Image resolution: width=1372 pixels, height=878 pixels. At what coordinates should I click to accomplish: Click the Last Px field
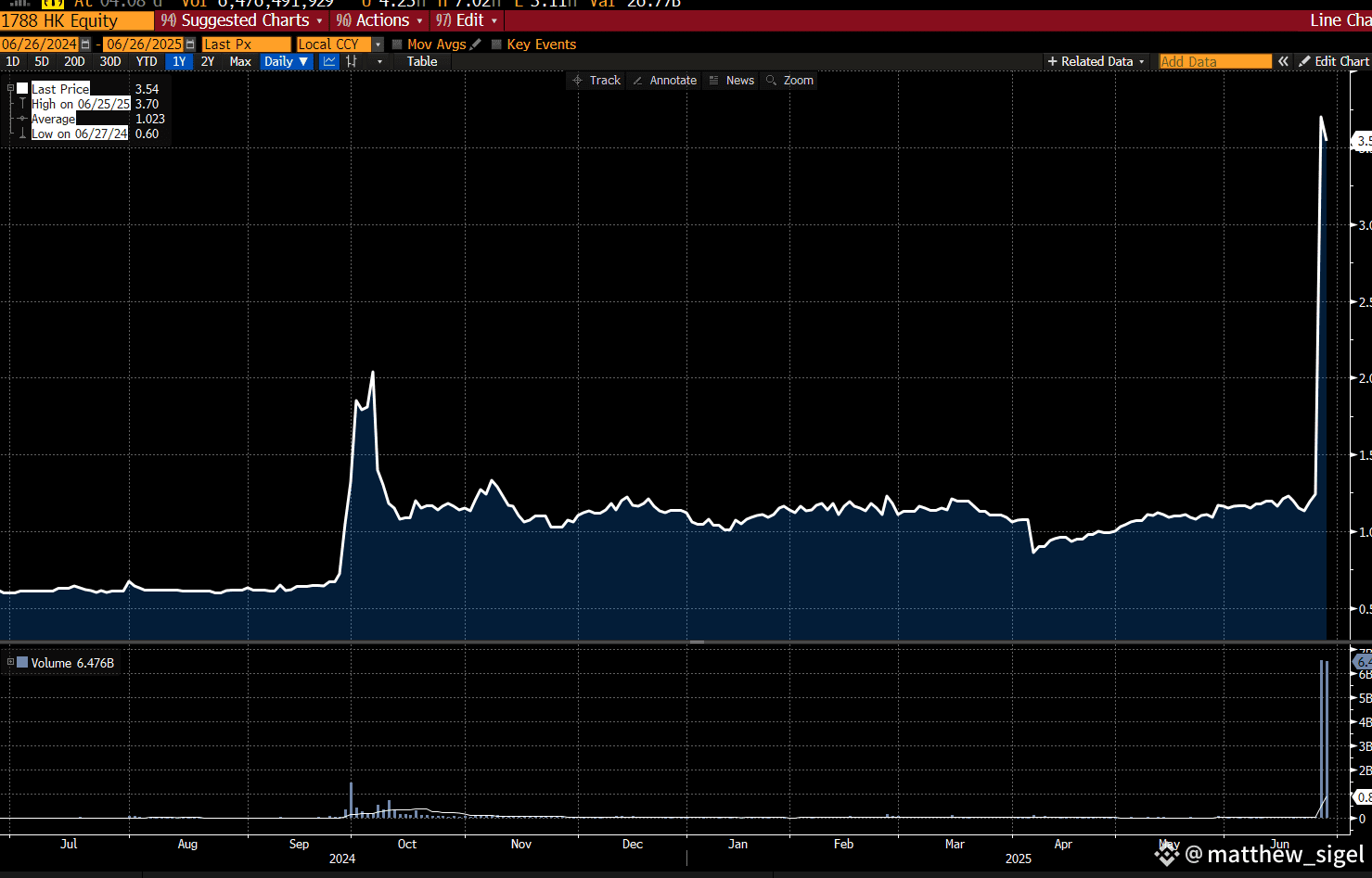click(246, 45)
